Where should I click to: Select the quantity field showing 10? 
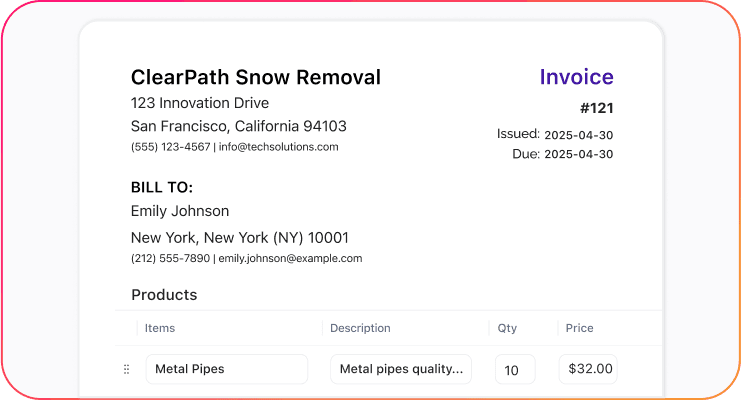515,369
